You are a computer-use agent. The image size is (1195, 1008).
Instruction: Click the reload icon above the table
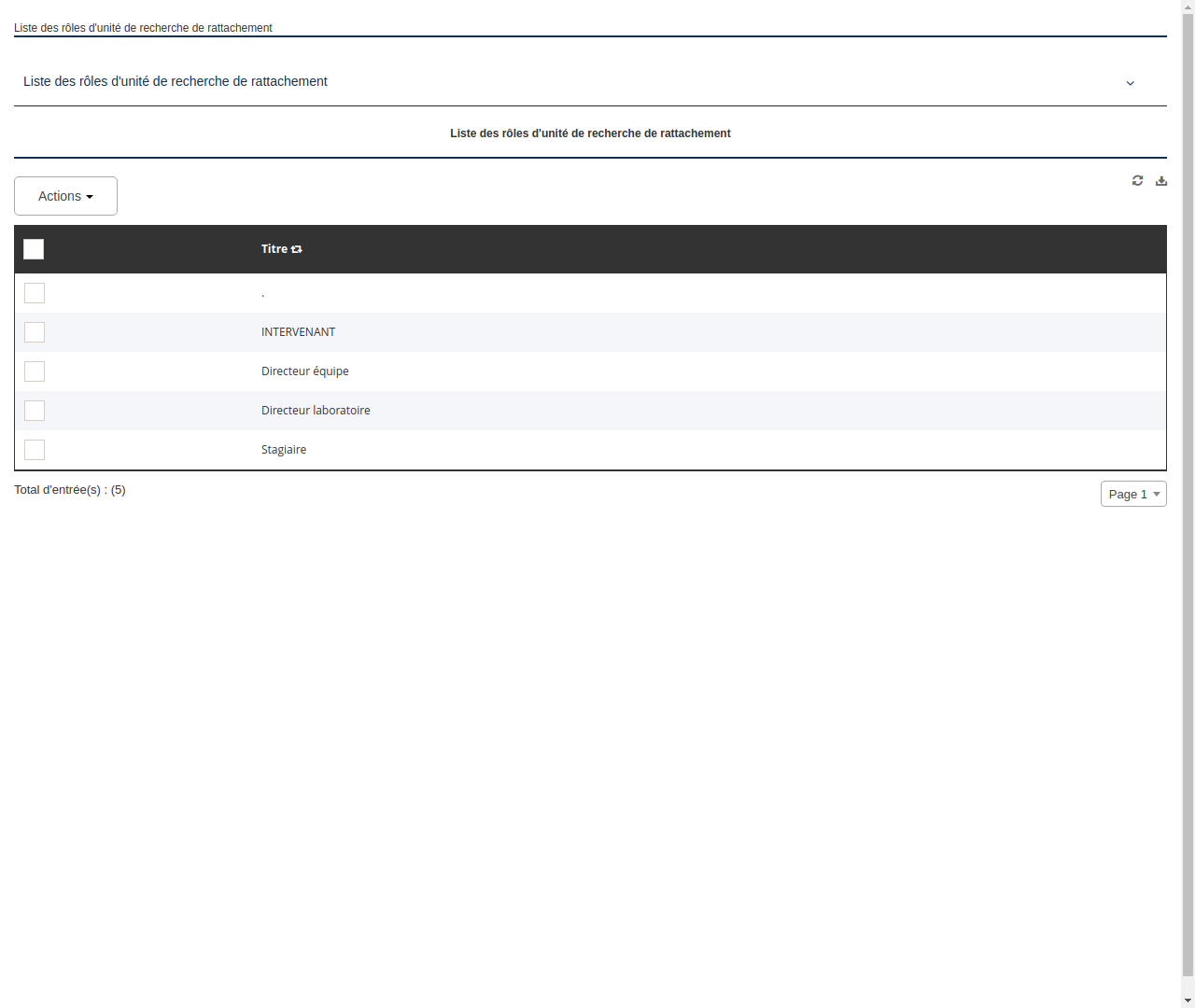(1137, 180)
